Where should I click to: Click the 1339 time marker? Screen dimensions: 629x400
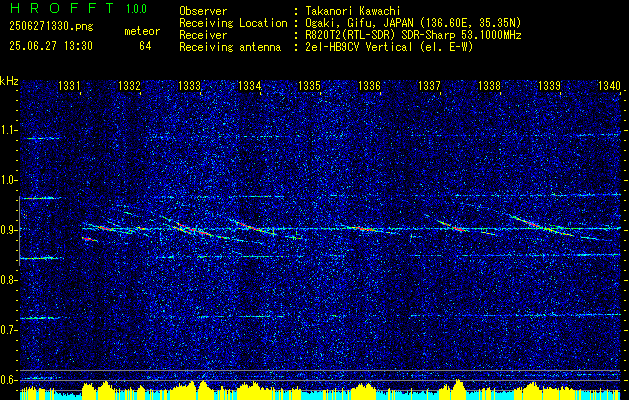(549, 85)
